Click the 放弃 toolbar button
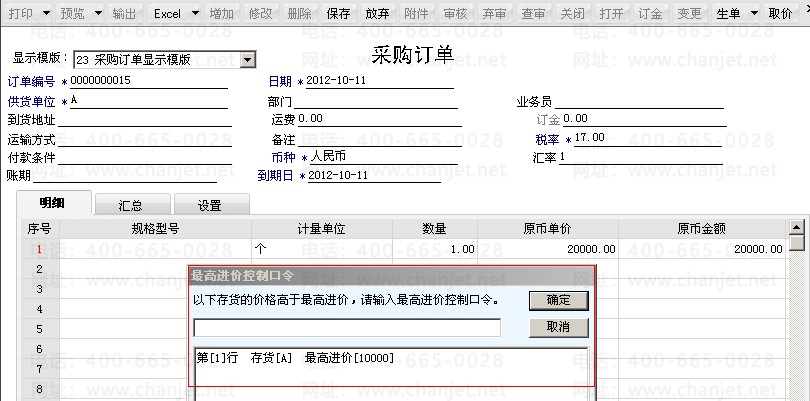The image size is (810, 401). coord(377,13)
